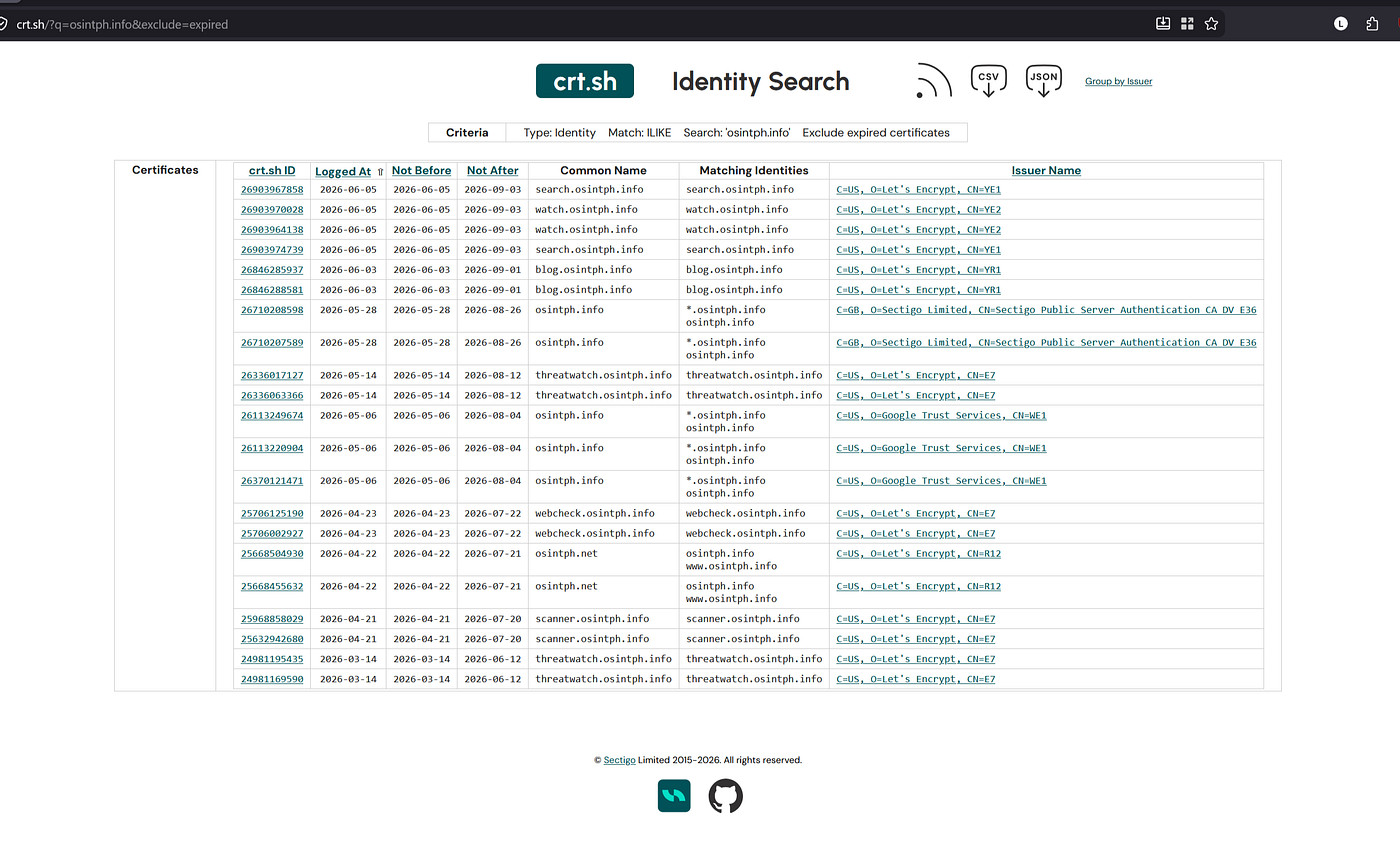The height and width of the screenshot is (850, 1400).
Task: Open certificate ID 26370121471
Action: coord(272,481)
